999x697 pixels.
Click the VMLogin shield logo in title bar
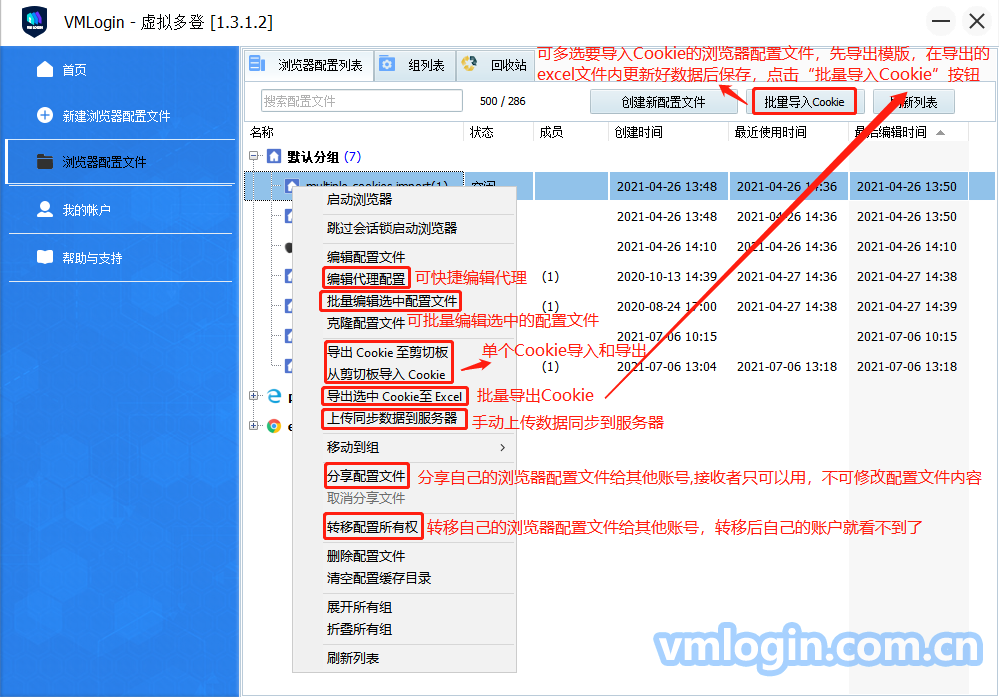35,21
